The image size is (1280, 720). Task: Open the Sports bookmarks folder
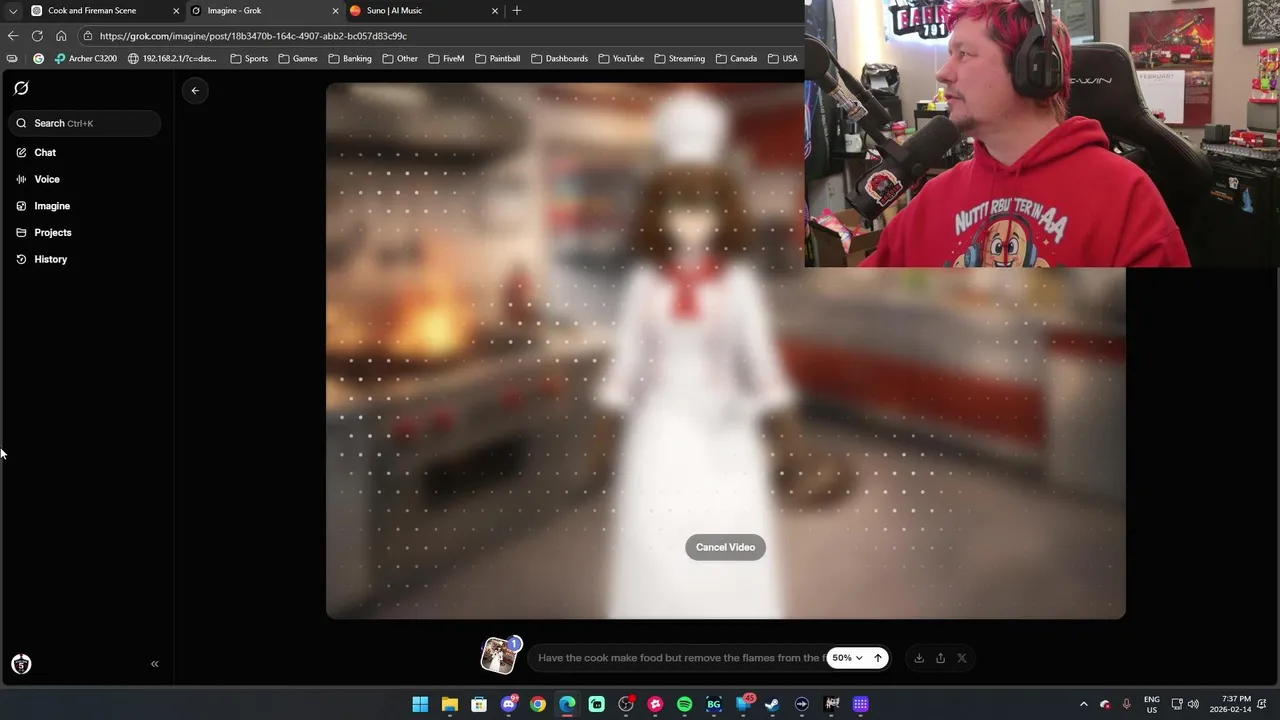249,59
